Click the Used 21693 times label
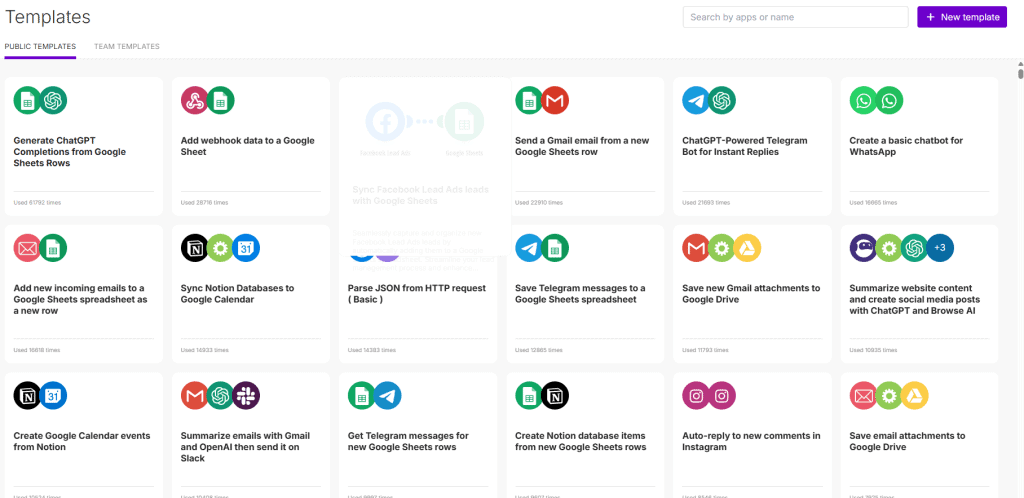Image resolution: width=1024 pixels, height=498 pixels. point(706,203)
